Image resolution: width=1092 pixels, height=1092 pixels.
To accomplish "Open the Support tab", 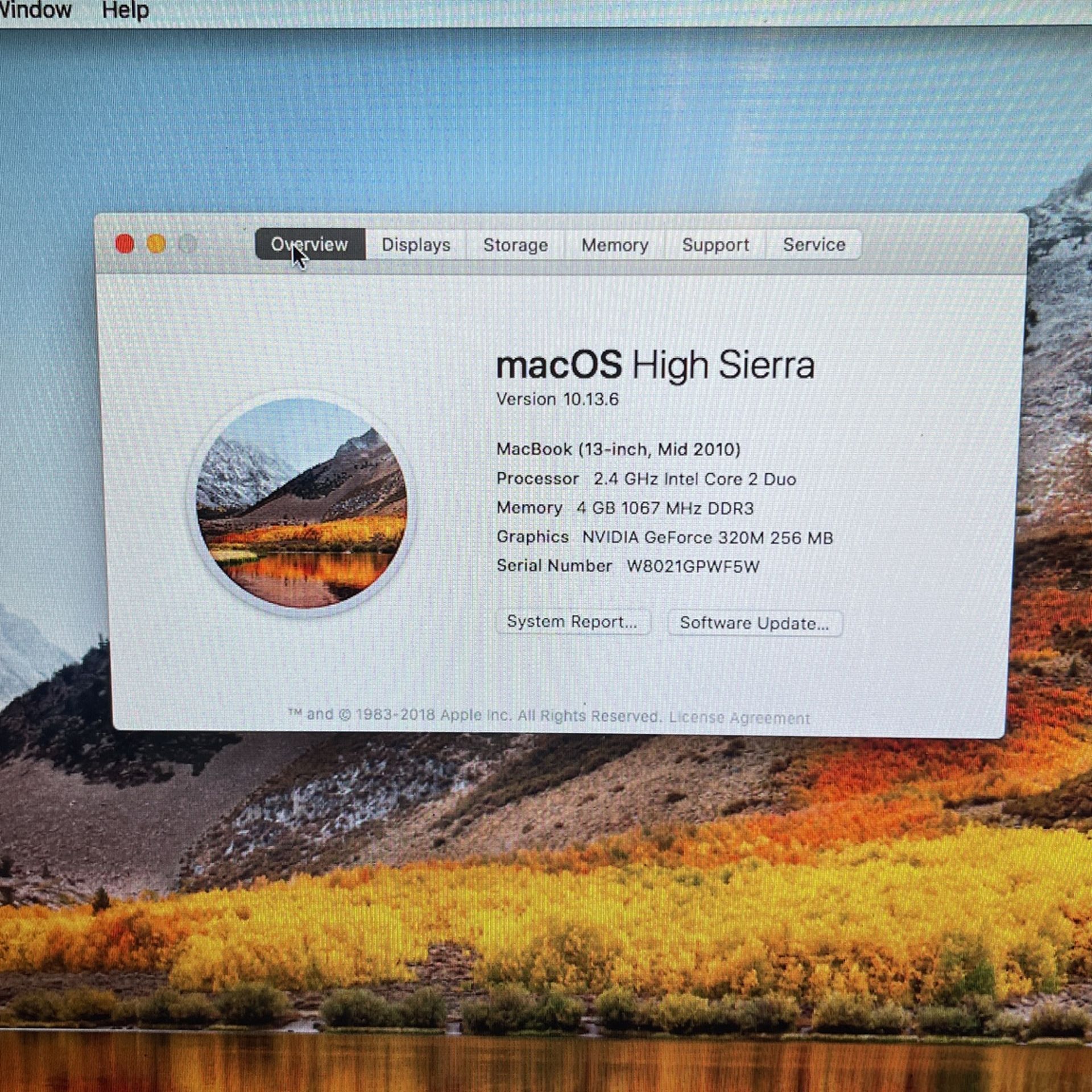I will pos(715,245).
